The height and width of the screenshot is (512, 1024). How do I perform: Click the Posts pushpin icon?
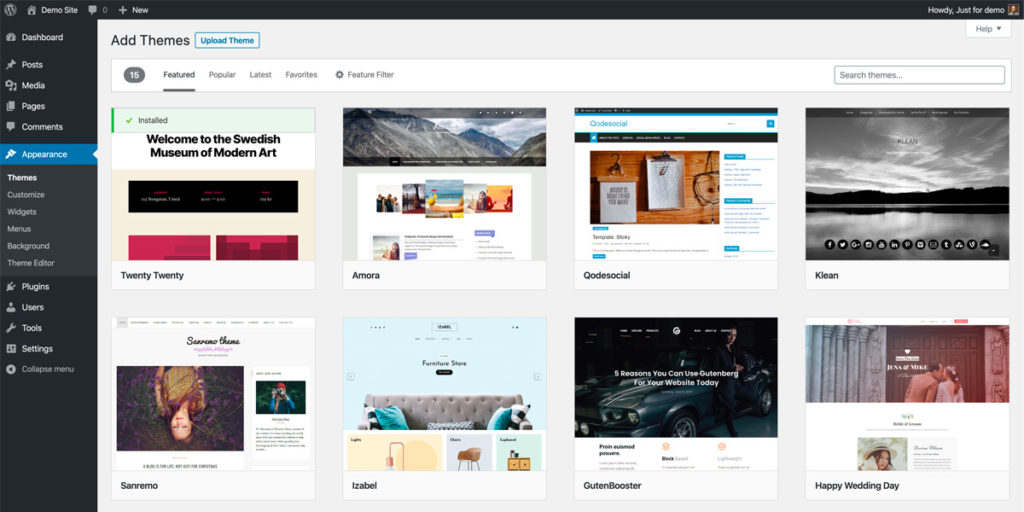point(10,65)
